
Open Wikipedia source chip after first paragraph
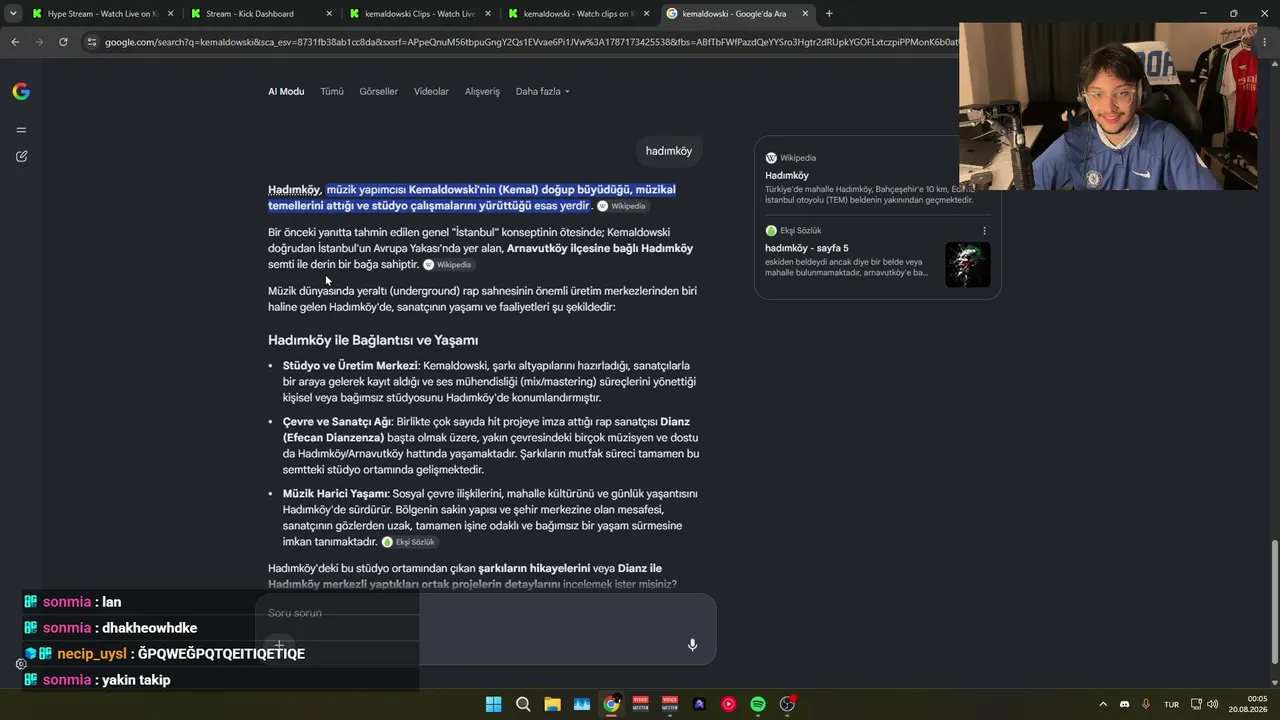tap(622, 206)
